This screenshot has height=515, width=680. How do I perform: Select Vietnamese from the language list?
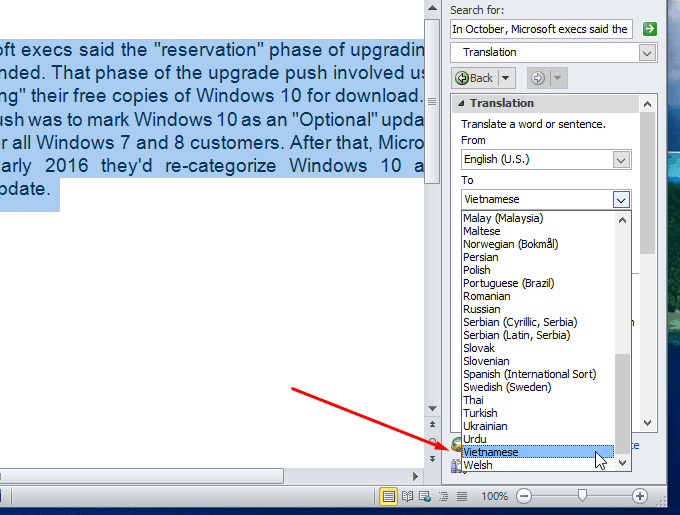click(537, 452)
